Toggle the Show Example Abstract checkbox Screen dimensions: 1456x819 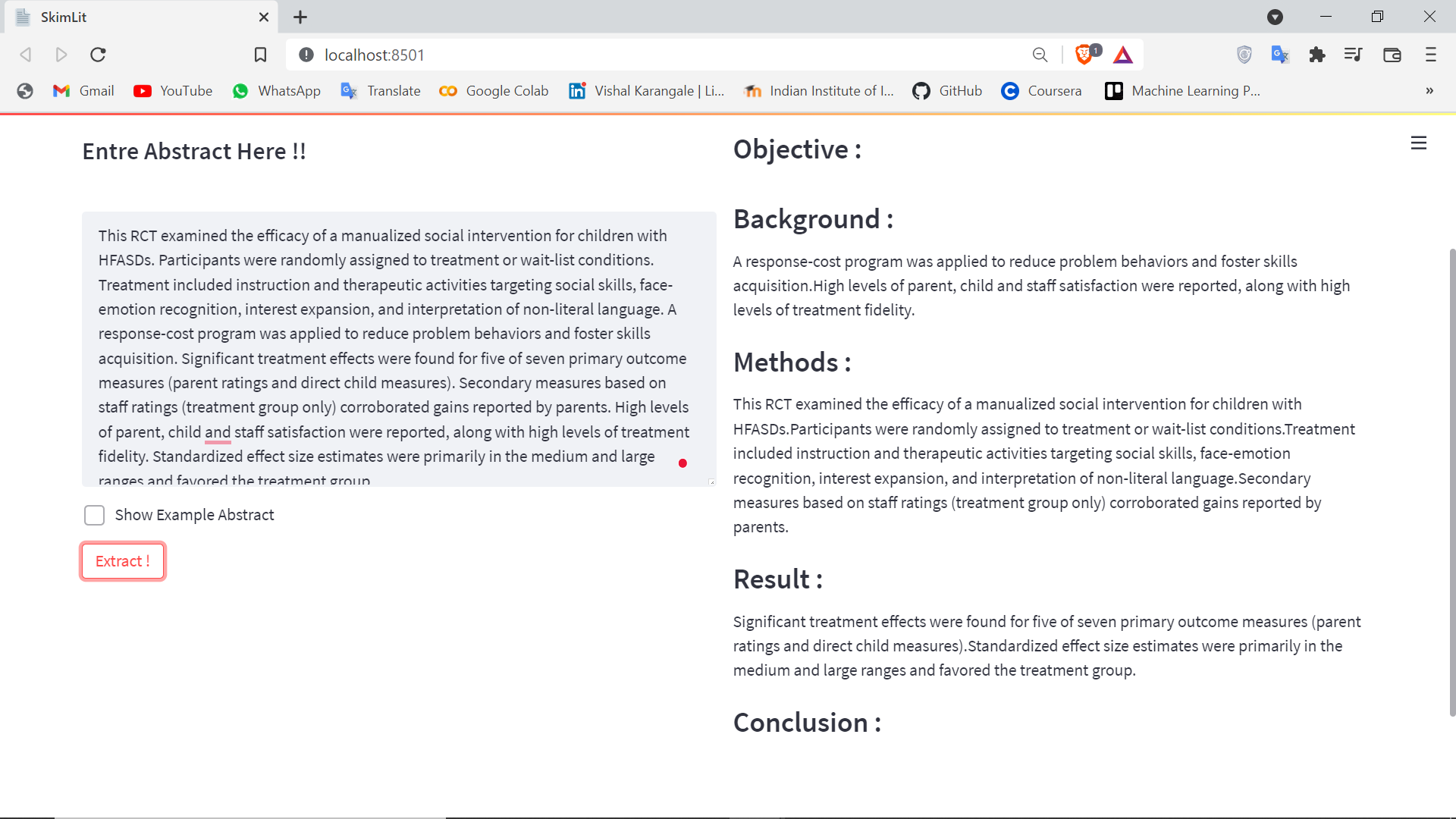click(x=93, y=515)
